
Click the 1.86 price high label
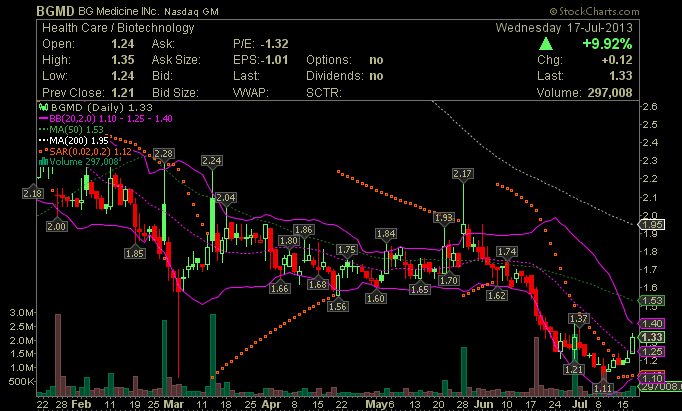(304, 230)
